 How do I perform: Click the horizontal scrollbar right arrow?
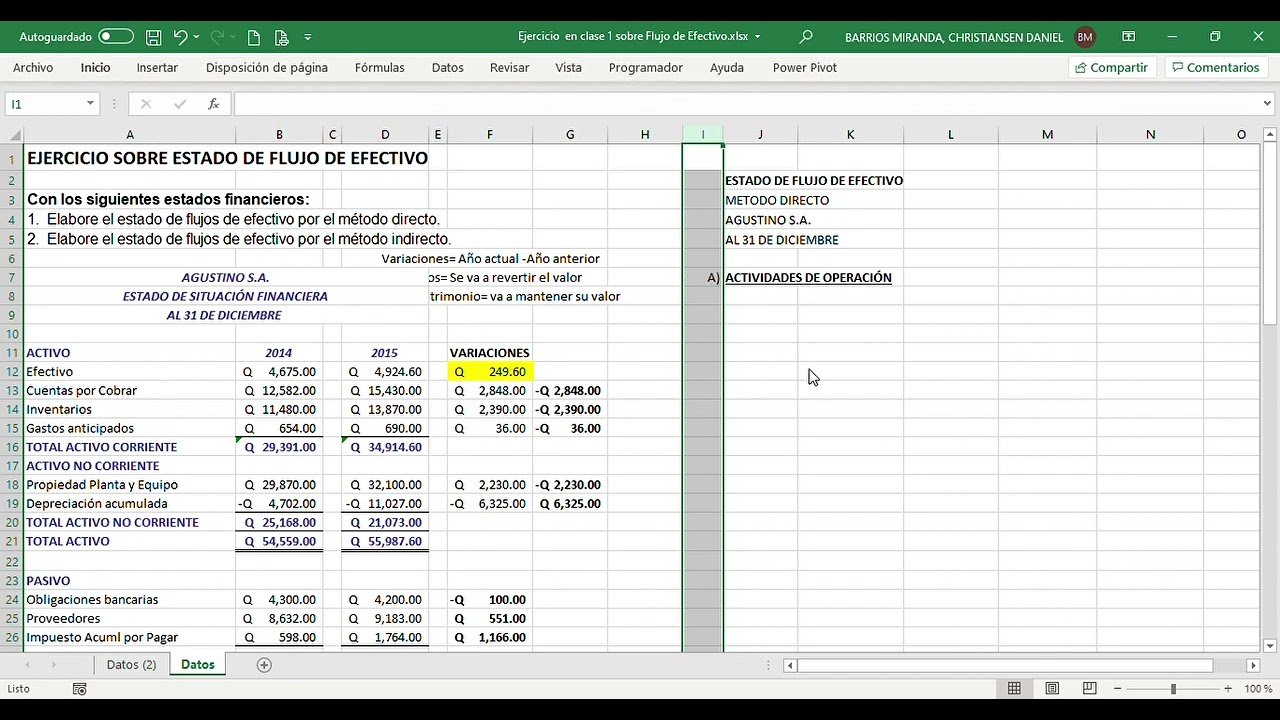coord(1253,665)
